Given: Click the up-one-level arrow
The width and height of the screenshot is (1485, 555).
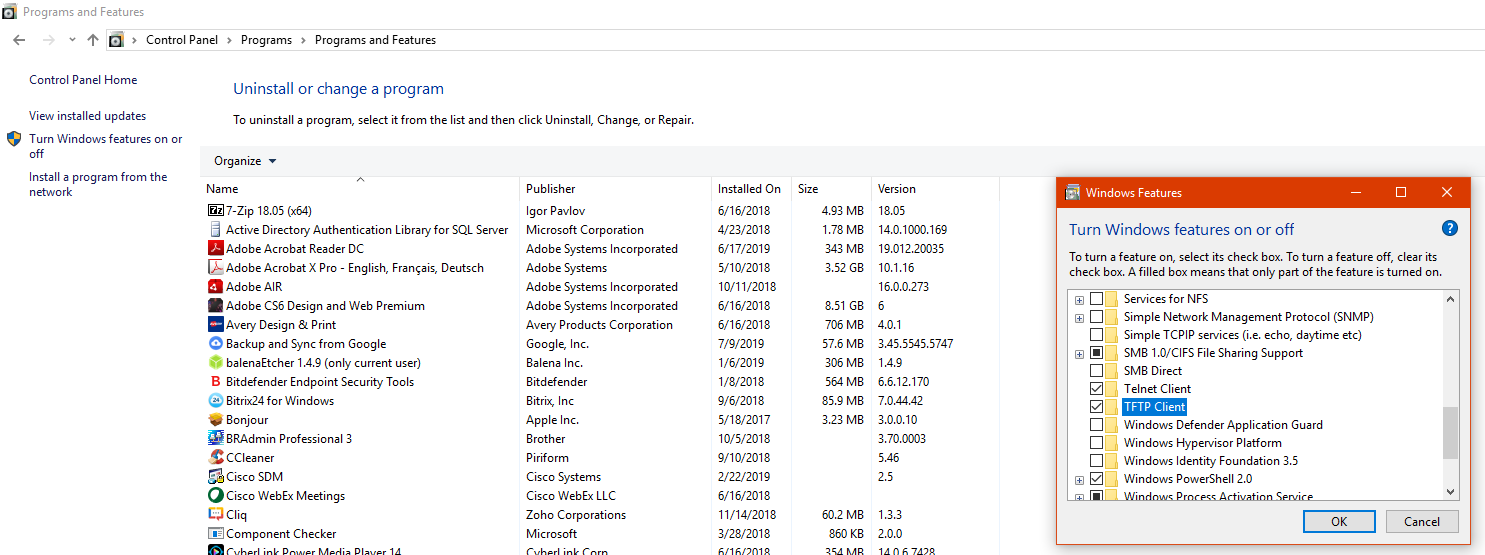Looking at the screenshot, I should 93,40.
